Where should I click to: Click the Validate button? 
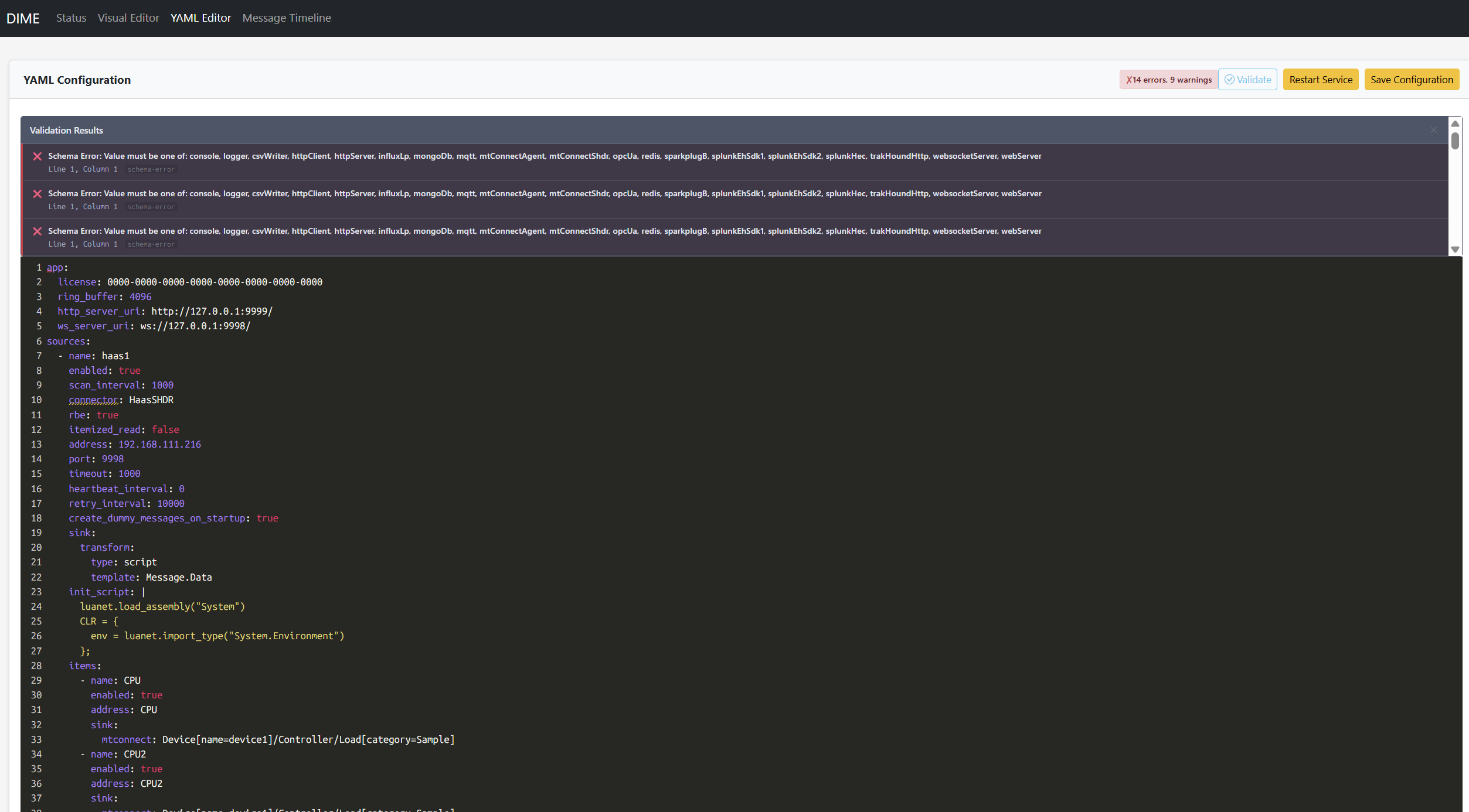pos(1247,80)
